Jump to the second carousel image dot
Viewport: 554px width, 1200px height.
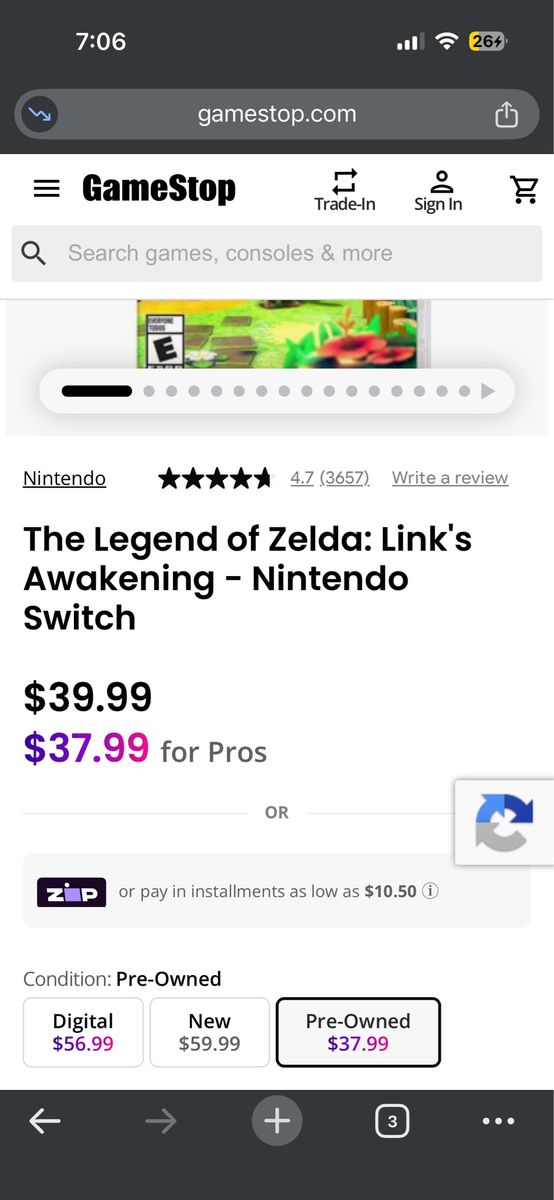[149, 391]
